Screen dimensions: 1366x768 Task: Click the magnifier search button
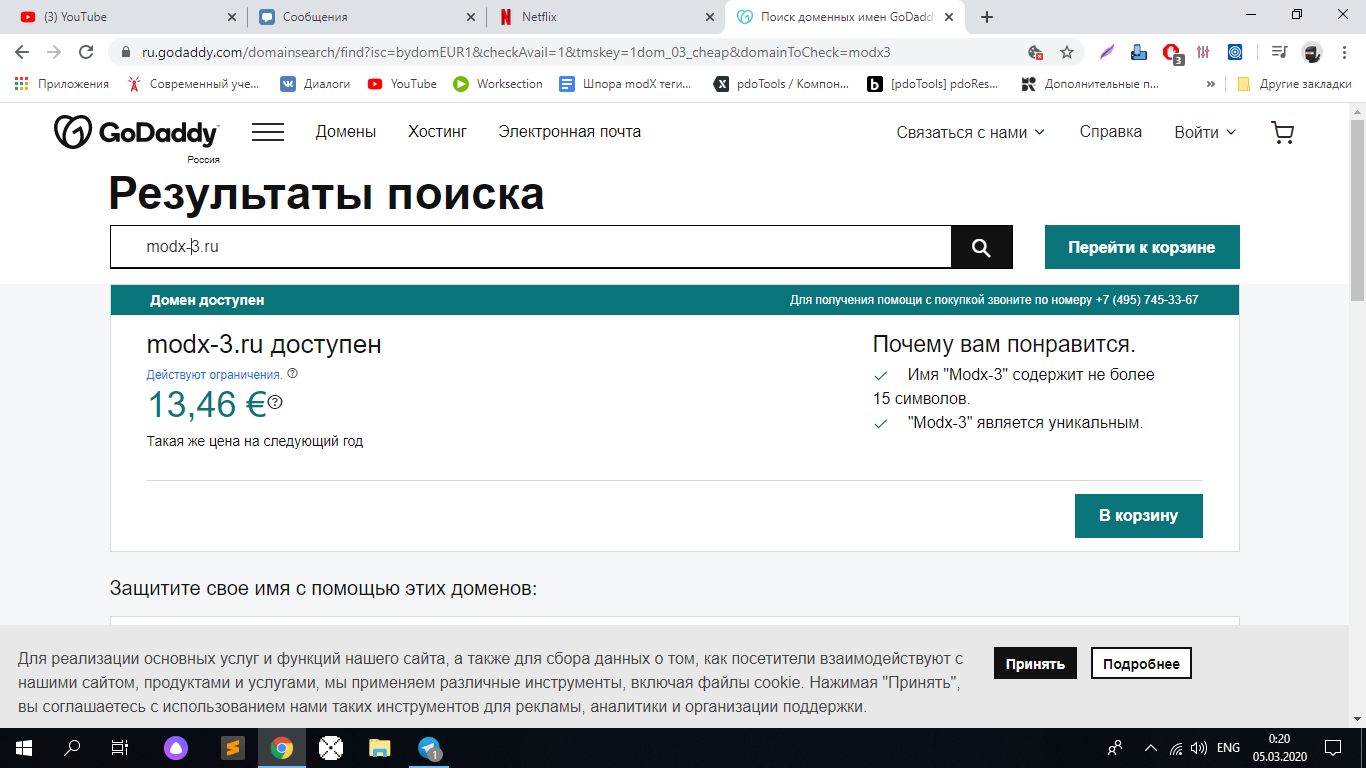(981, 247)
